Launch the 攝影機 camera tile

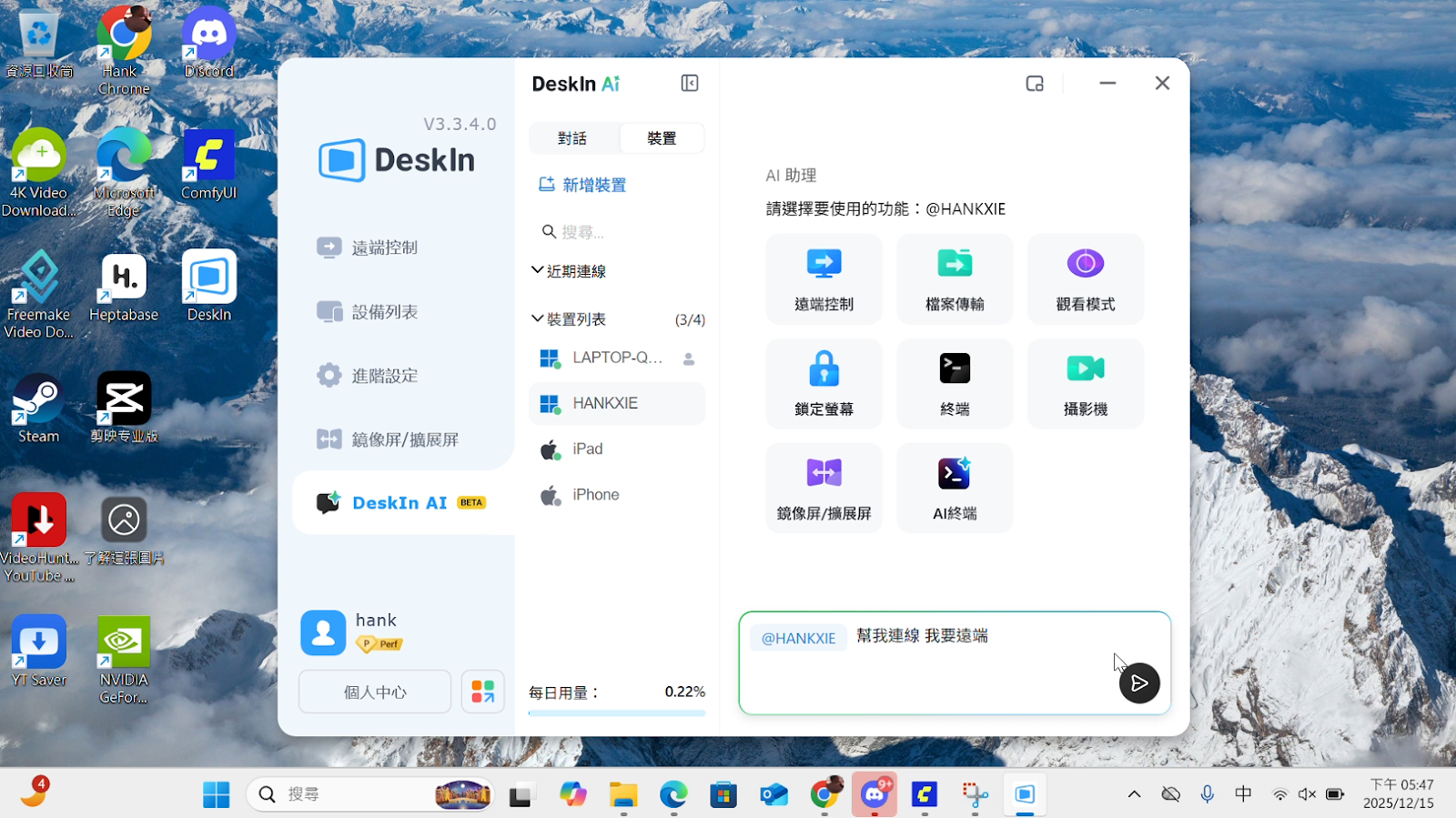(x=1085, y=383)
